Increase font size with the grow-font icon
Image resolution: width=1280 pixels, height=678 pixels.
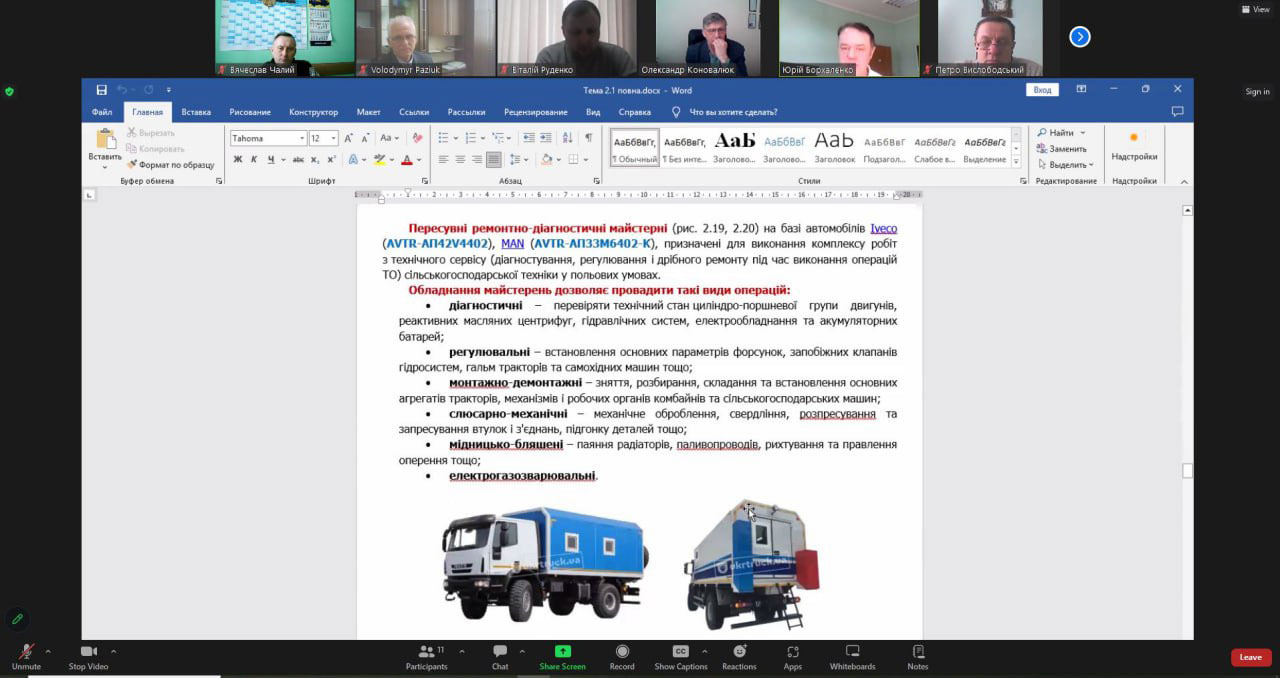350,138
